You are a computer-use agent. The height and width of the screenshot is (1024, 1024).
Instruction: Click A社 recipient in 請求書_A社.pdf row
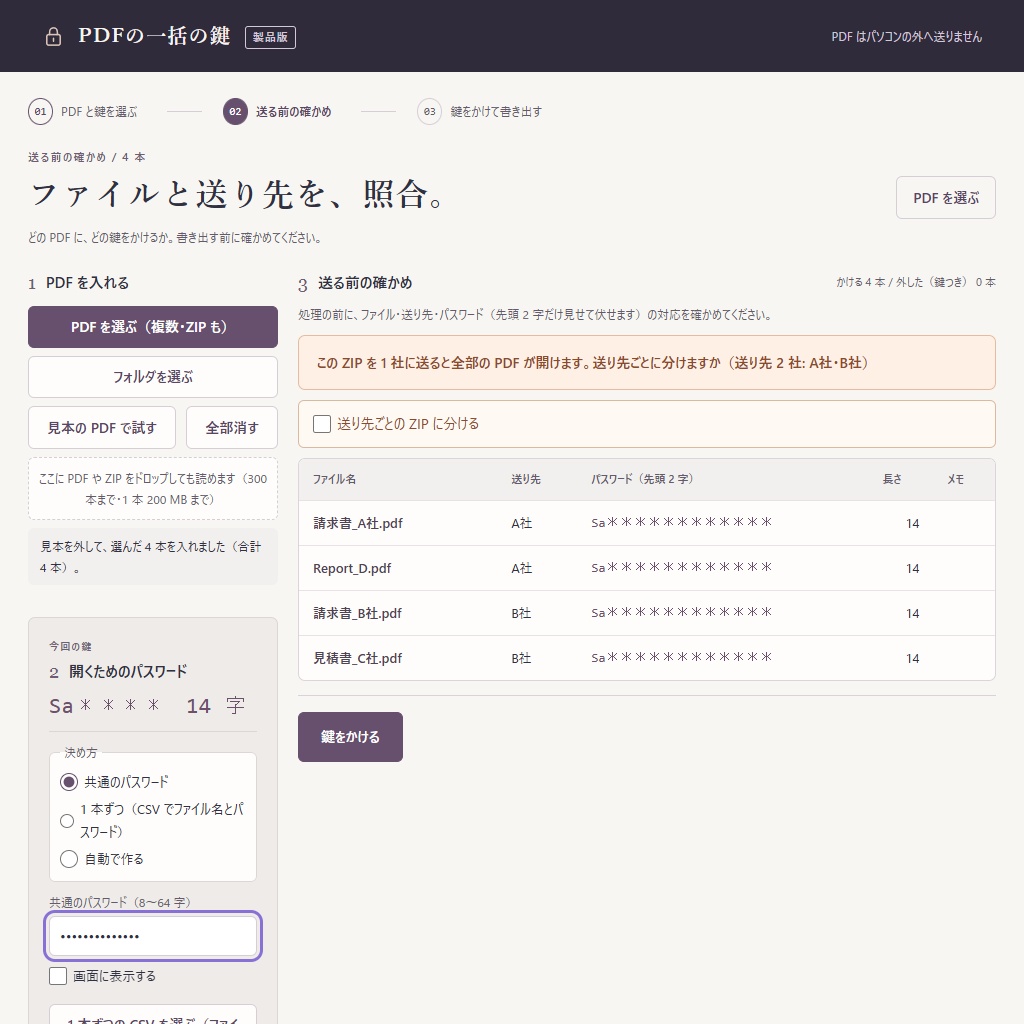click(522, 523)
